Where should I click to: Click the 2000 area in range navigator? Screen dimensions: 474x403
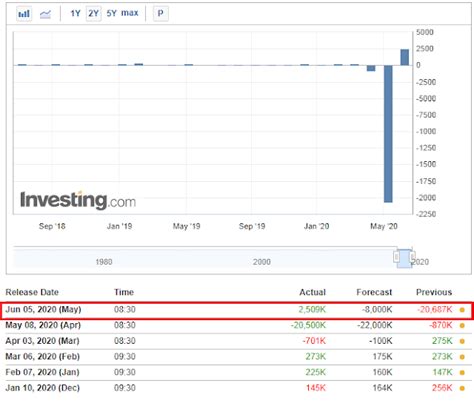tap(261, 262)
